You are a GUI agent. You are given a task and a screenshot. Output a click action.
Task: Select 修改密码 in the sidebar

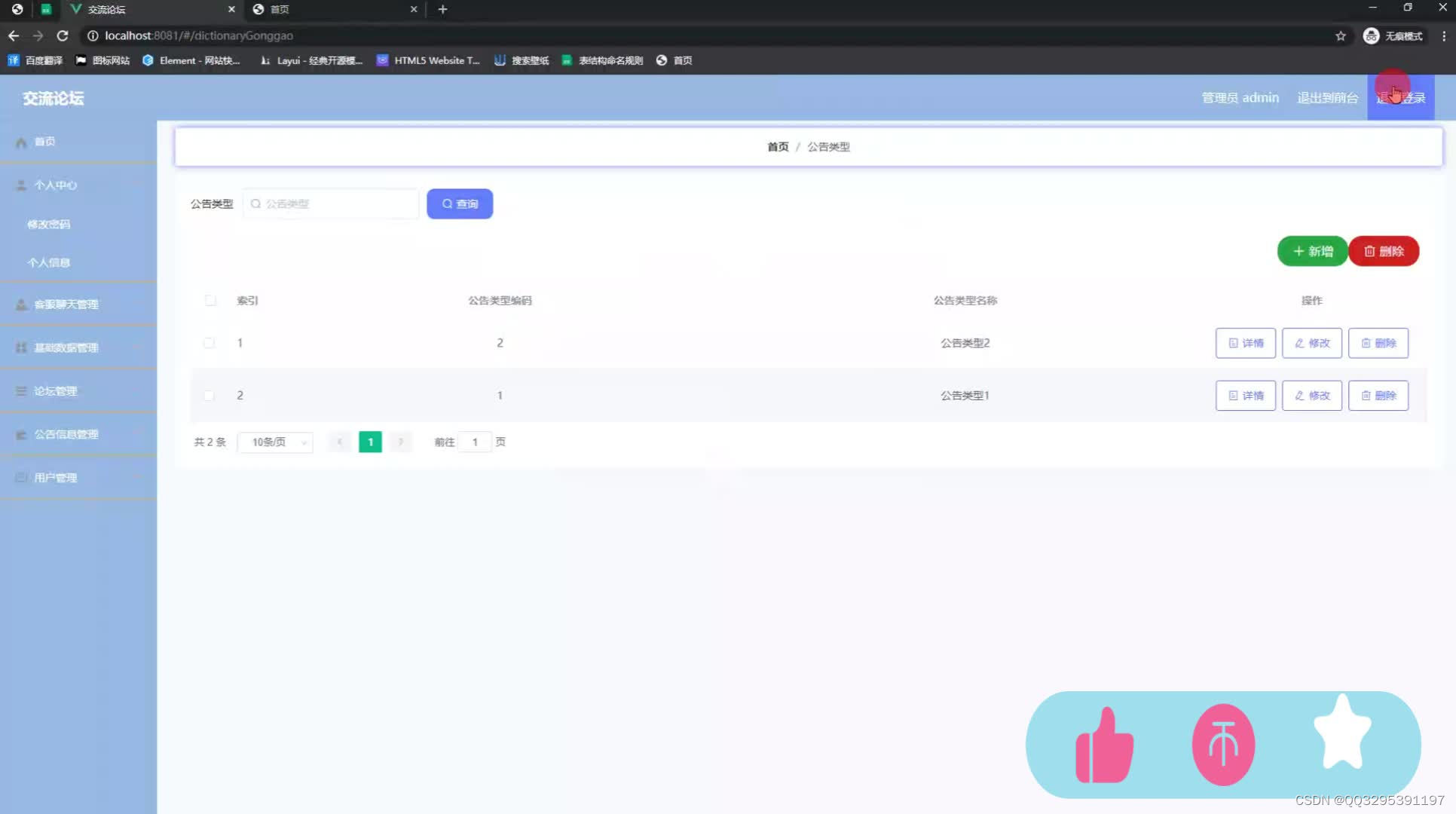49,224
